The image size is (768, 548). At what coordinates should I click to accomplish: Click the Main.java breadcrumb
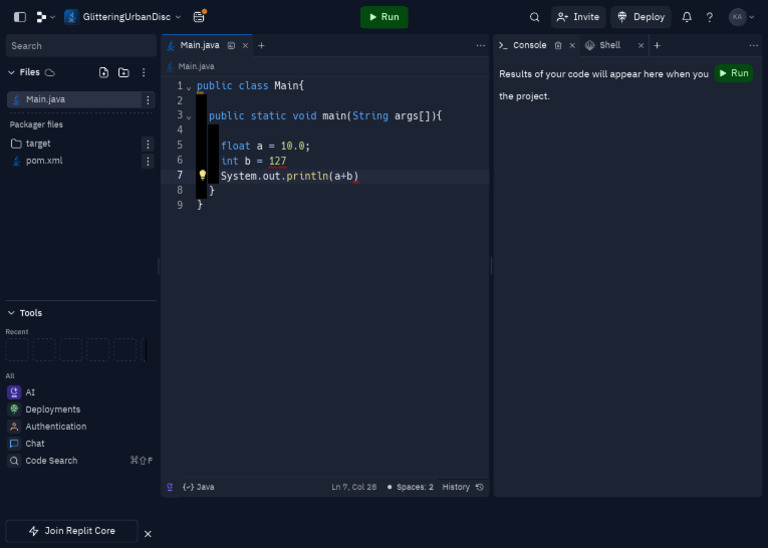[196, 67]
